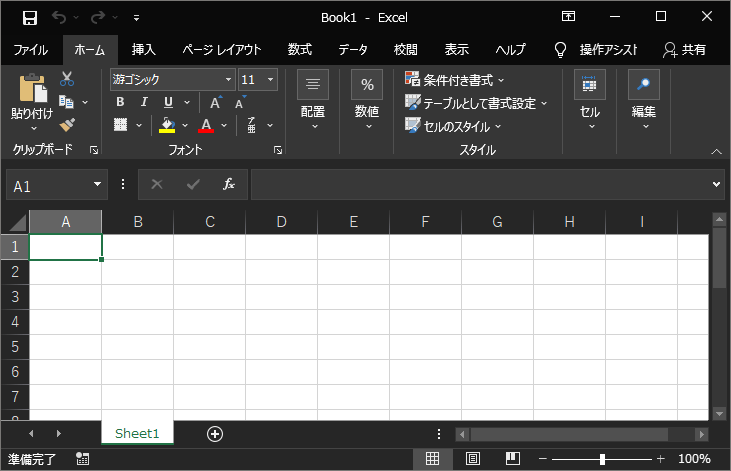731x471 pixels.
Task: Click the Format Painter brush icon
Action: tap(67, 125)
